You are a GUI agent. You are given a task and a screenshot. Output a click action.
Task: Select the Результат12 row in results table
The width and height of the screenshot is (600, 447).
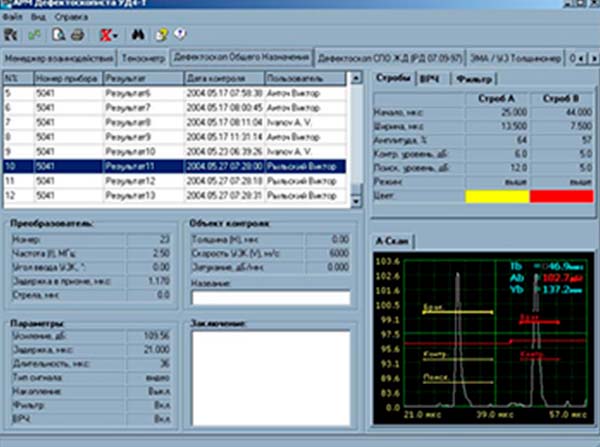[x=130, y=180]
